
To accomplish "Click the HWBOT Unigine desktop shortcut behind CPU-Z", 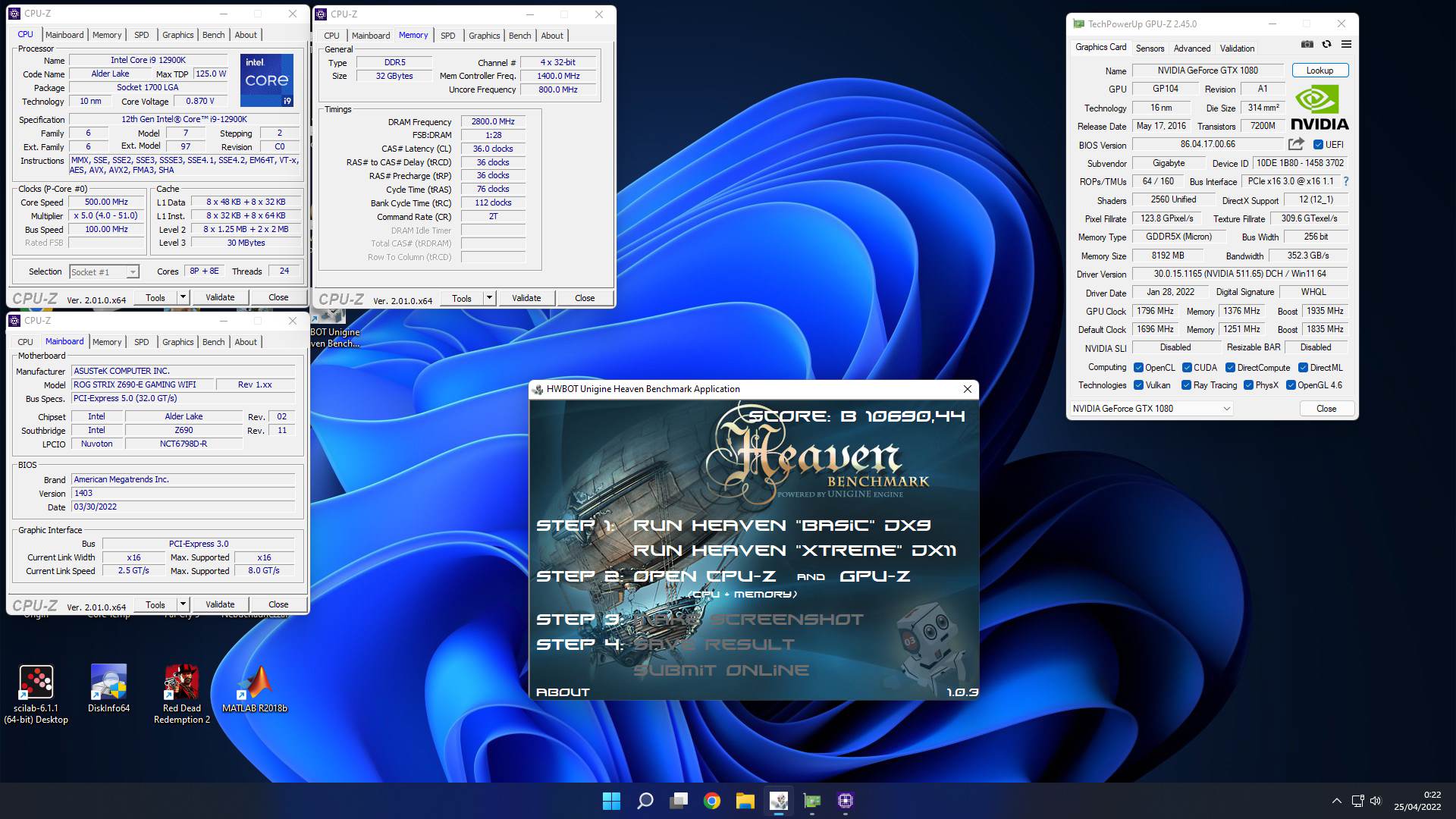I will [x=334, y=330].
